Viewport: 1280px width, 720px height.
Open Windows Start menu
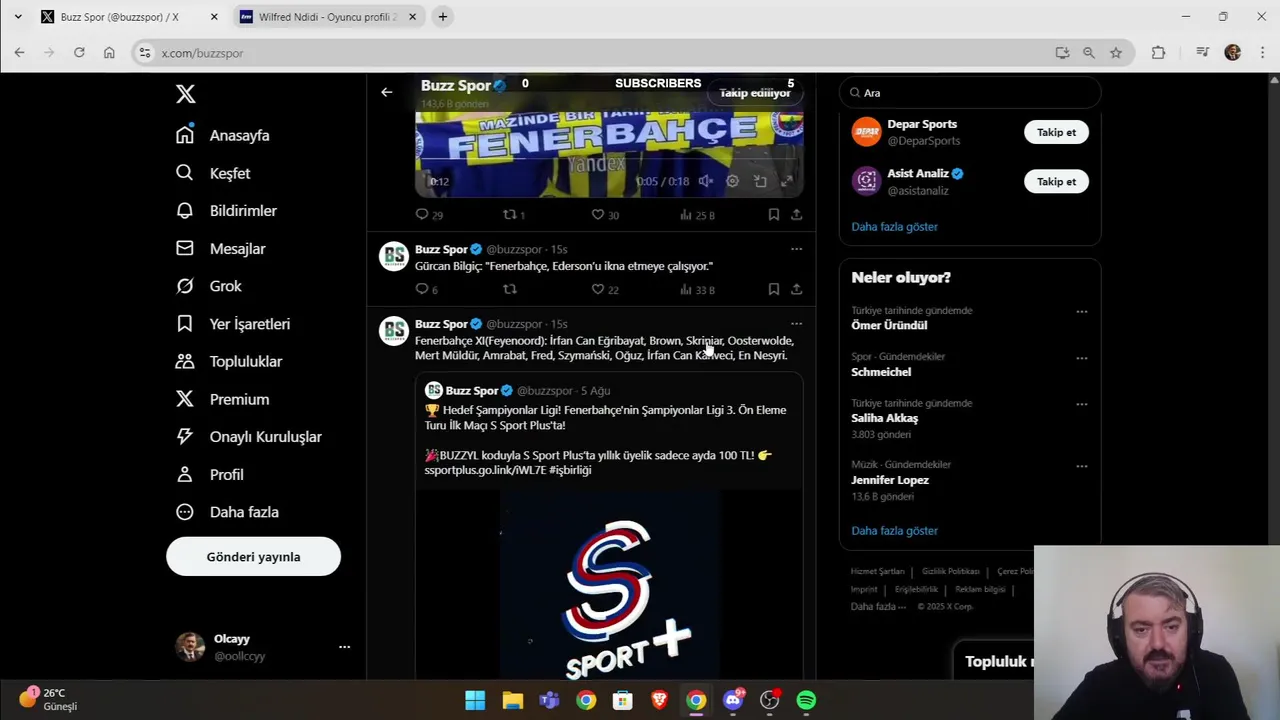(x=475, y=701)
